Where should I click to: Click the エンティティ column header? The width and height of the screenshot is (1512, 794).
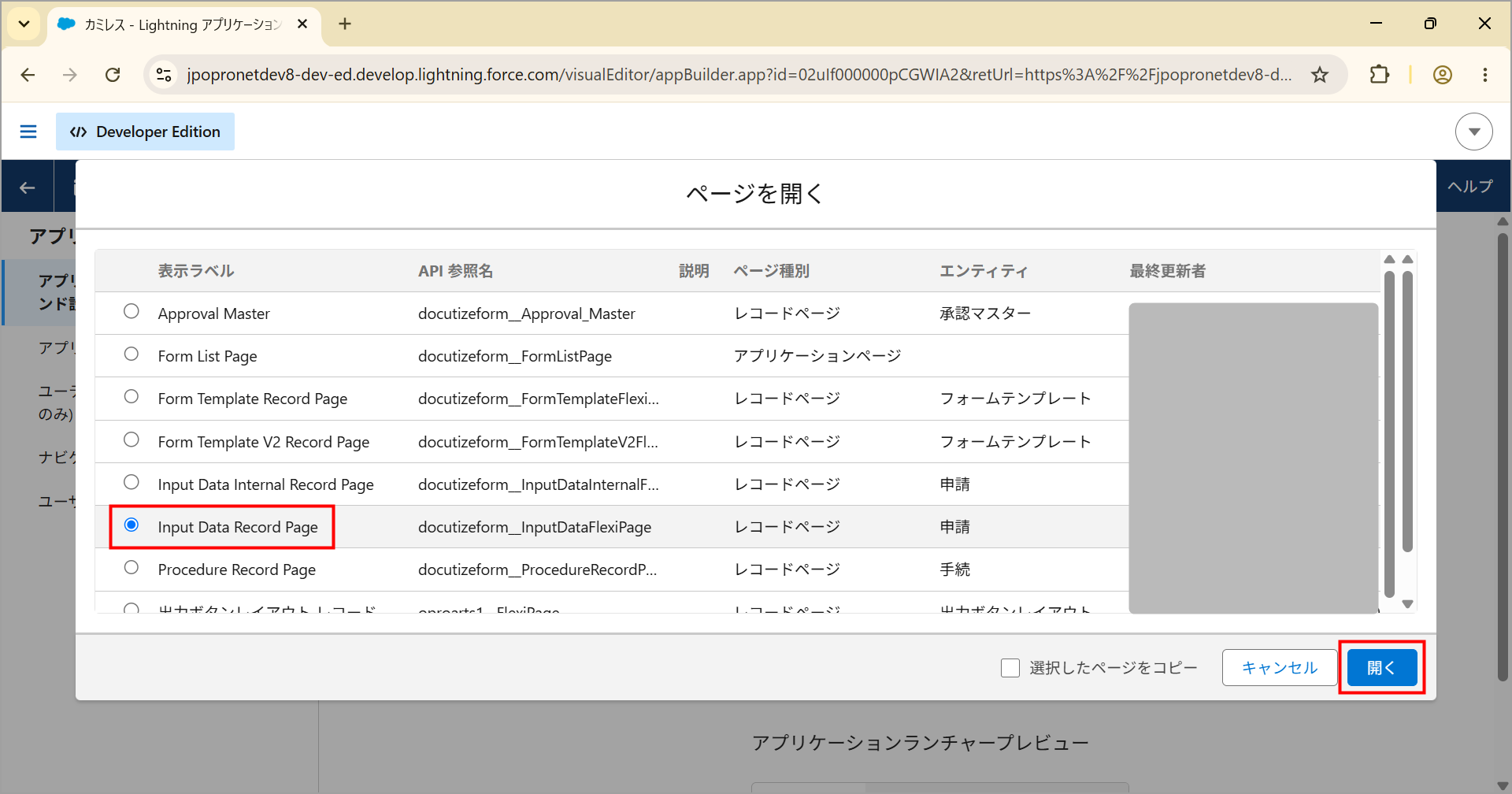pyautogui.click(x=984, y=271)
